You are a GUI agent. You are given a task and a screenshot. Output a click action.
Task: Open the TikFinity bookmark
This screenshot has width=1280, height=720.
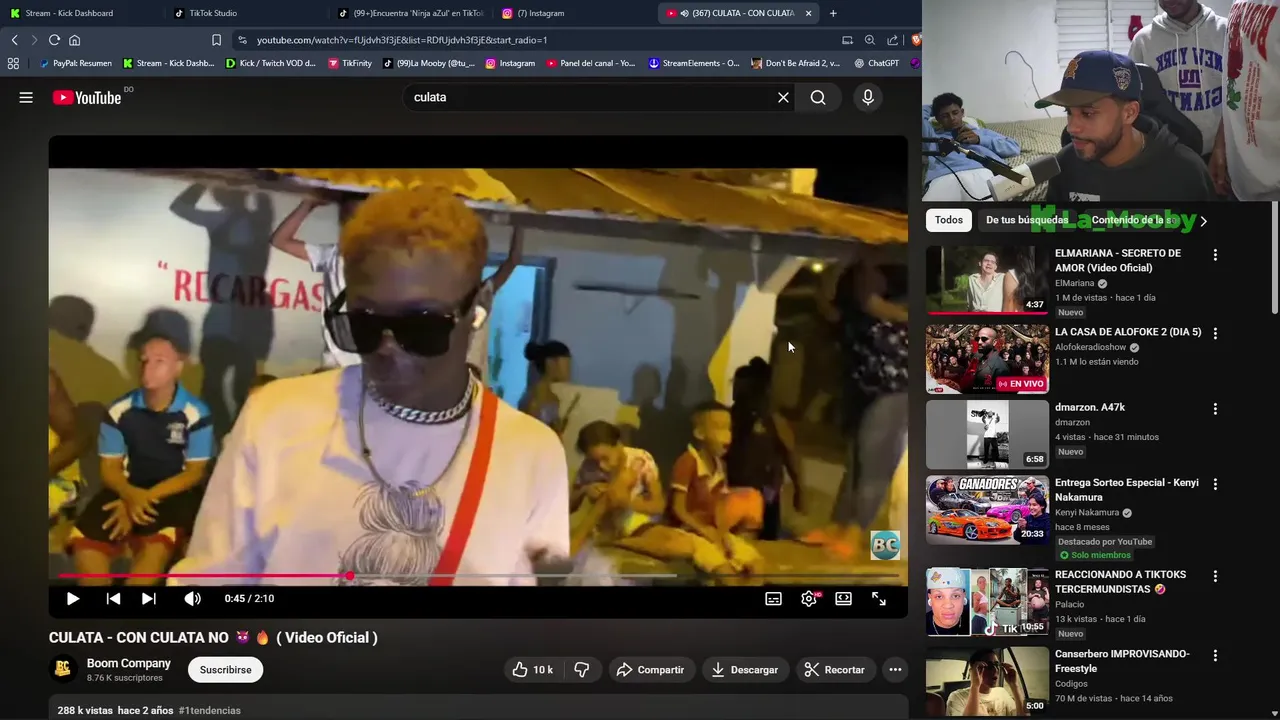(x=350, y=63)
